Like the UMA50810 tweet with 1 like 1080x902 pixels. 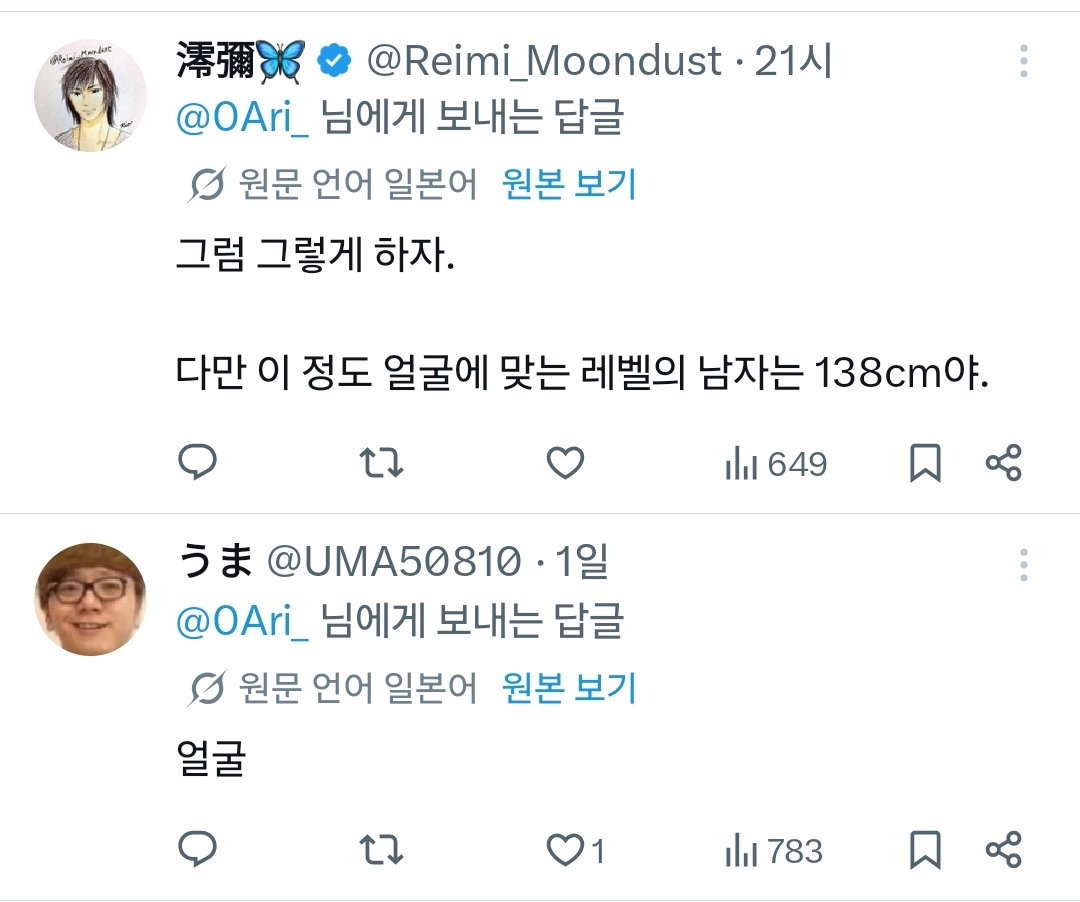point(576,850)
